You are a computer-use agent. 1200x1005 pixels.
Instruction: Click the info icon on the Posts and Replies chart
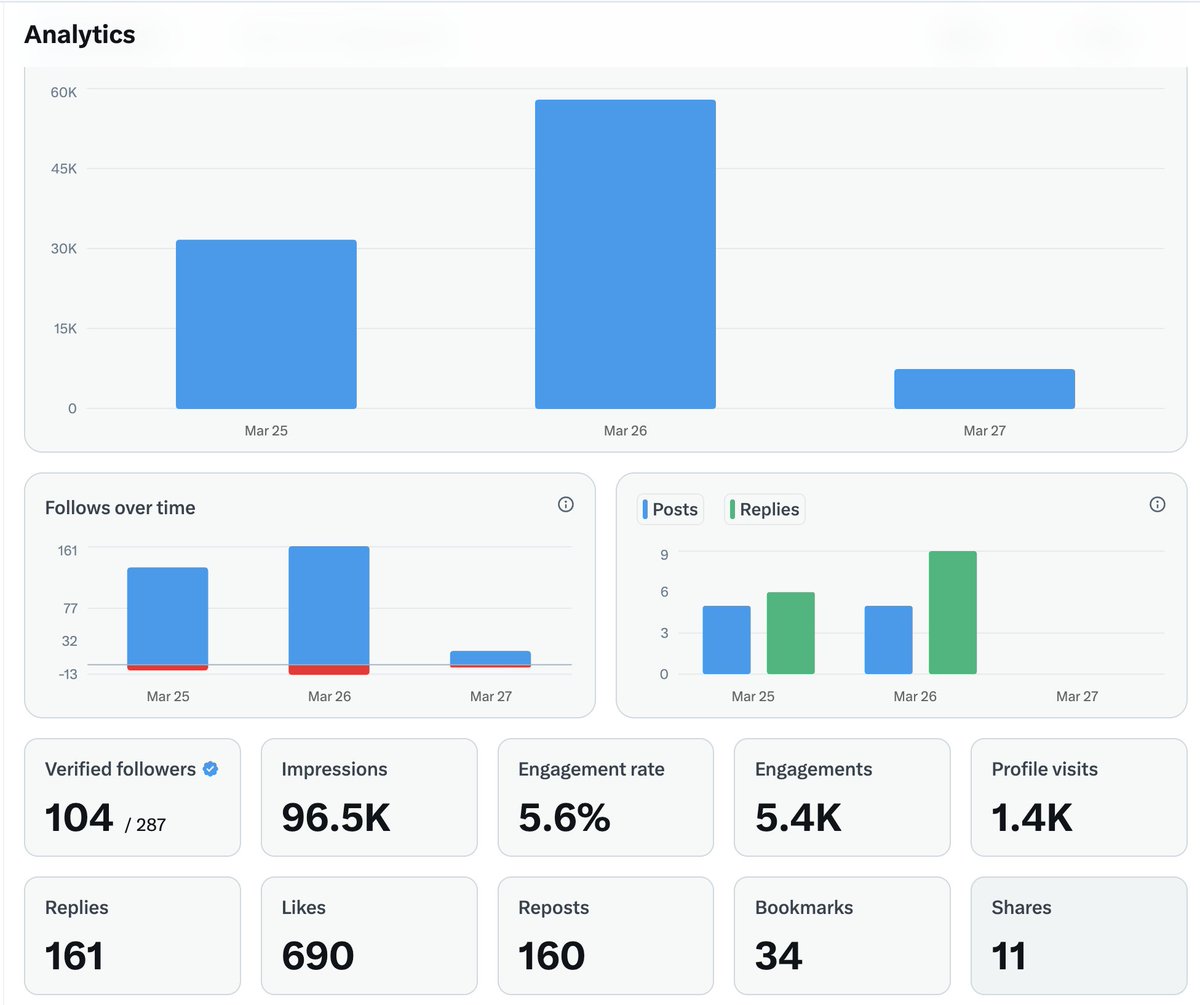tap(1157, 504)
